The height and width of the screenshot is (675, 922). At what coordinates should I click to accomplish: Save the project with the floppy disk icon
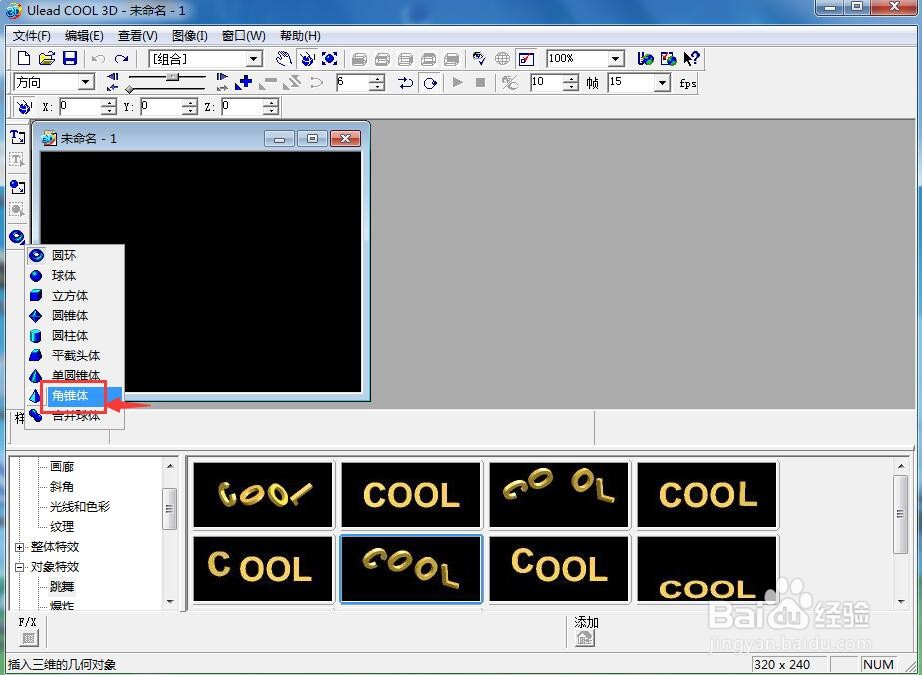tap(70, 58)
